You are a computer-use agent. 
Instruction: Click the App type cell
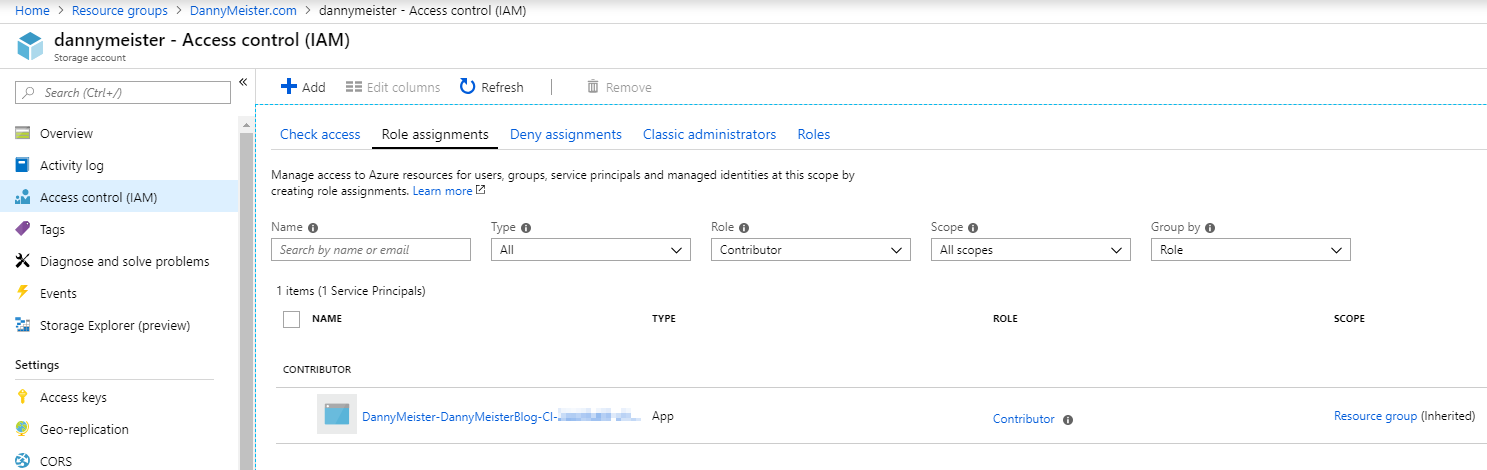pos(663,416)
